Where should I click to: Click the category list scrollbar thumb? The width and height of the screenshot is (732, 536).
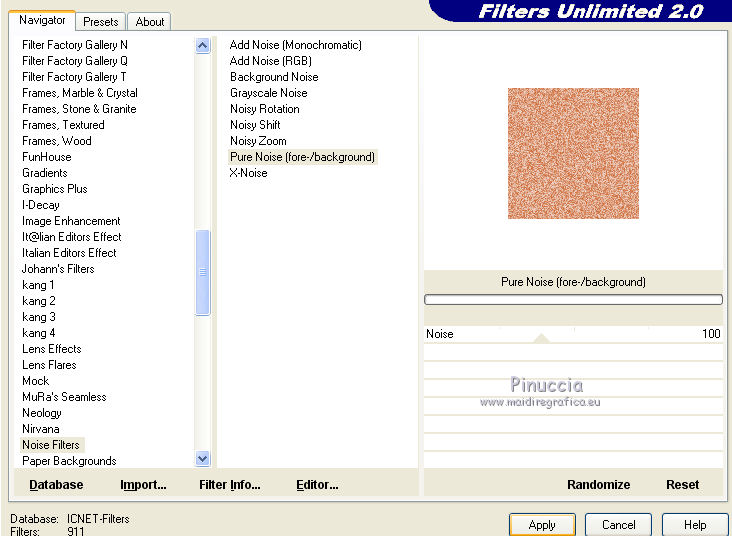(203, 273)
